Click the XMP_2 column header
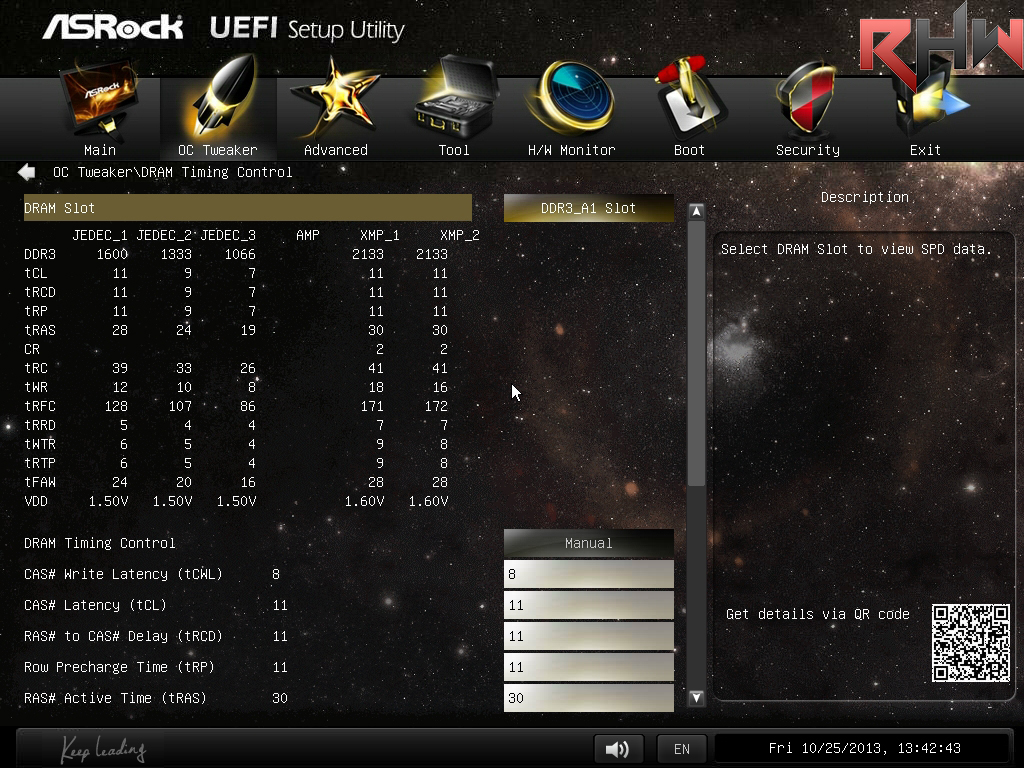 [460, 235]
